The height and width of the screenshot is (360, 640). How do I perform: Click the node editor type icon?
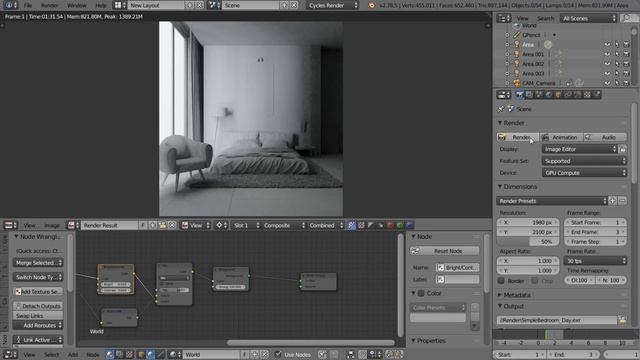pyautogui.click(x=10, y=354)
